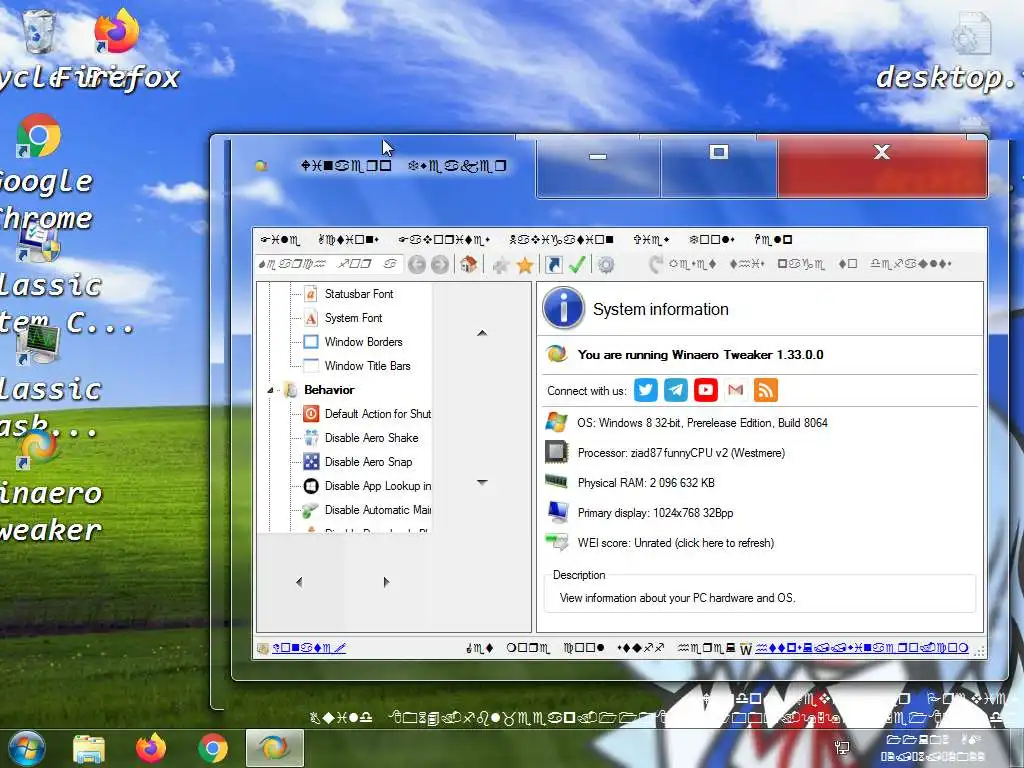Image resolution: width=1024 pixels, height=768 pixels.
Task: Select the Winaero Tweaker desktop shortcut
Action: 38,449
